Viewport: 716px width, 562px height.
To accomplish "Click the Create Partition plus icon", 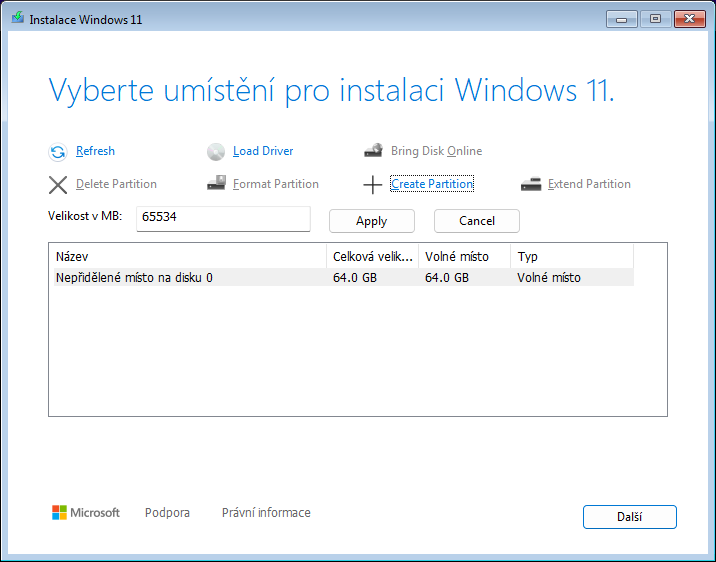I will (373, 185).
